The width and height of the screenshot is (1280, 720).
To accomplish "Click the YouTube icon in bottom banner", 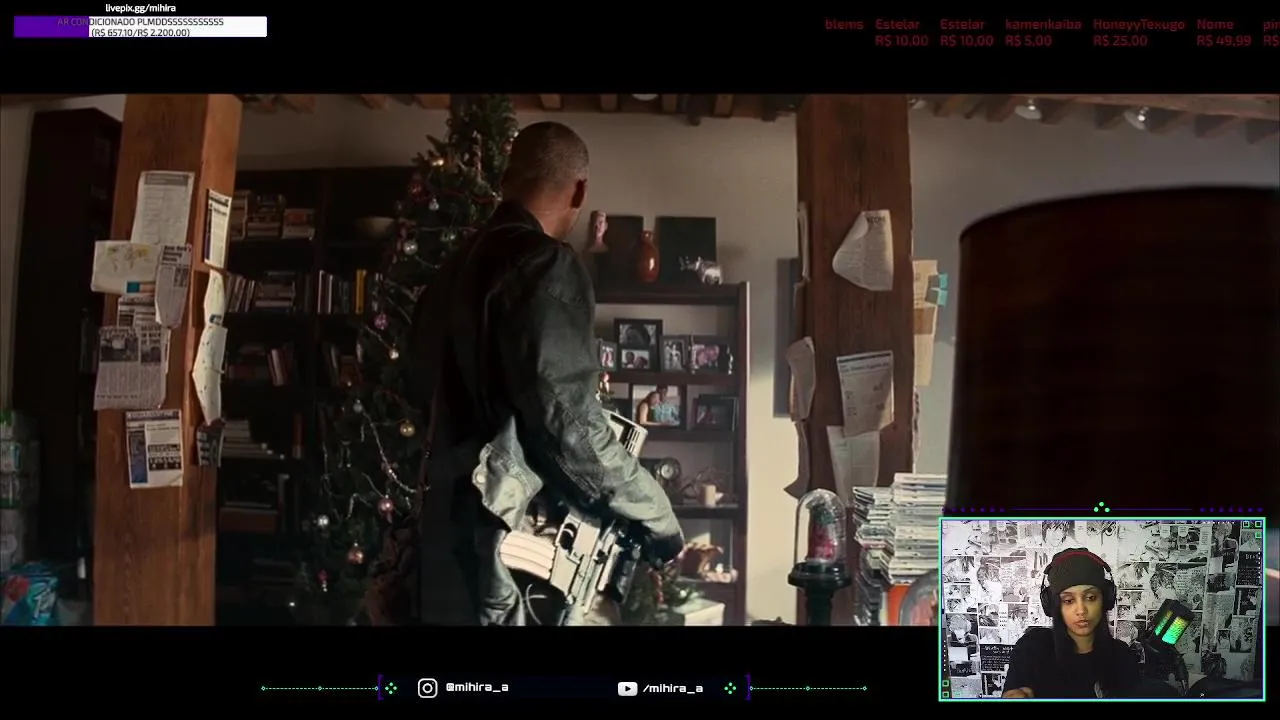I will [627, 688].
